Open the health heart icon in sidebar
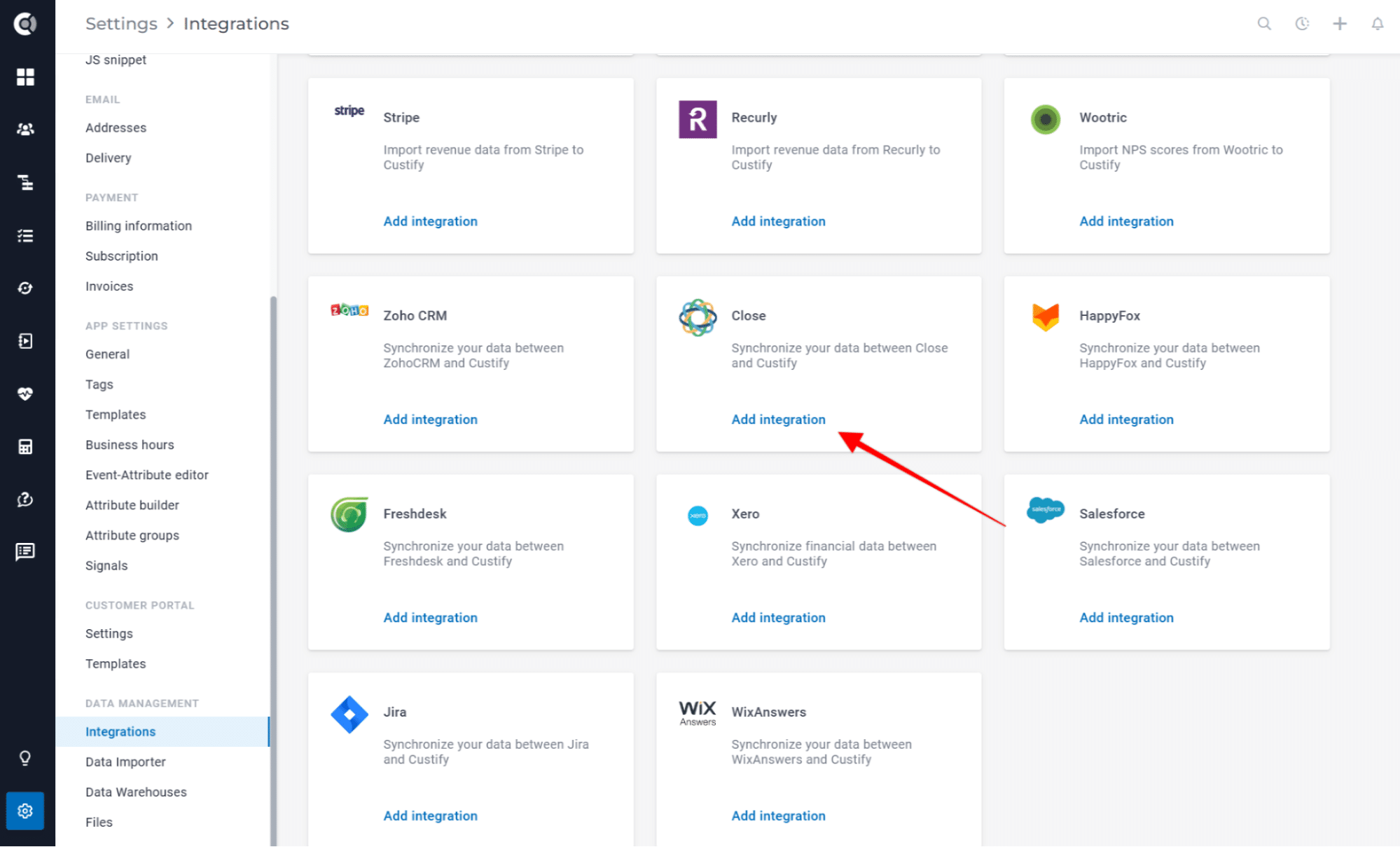Image resolution: width=1400 pixels, height=847 pixels. tap(25, 394)
